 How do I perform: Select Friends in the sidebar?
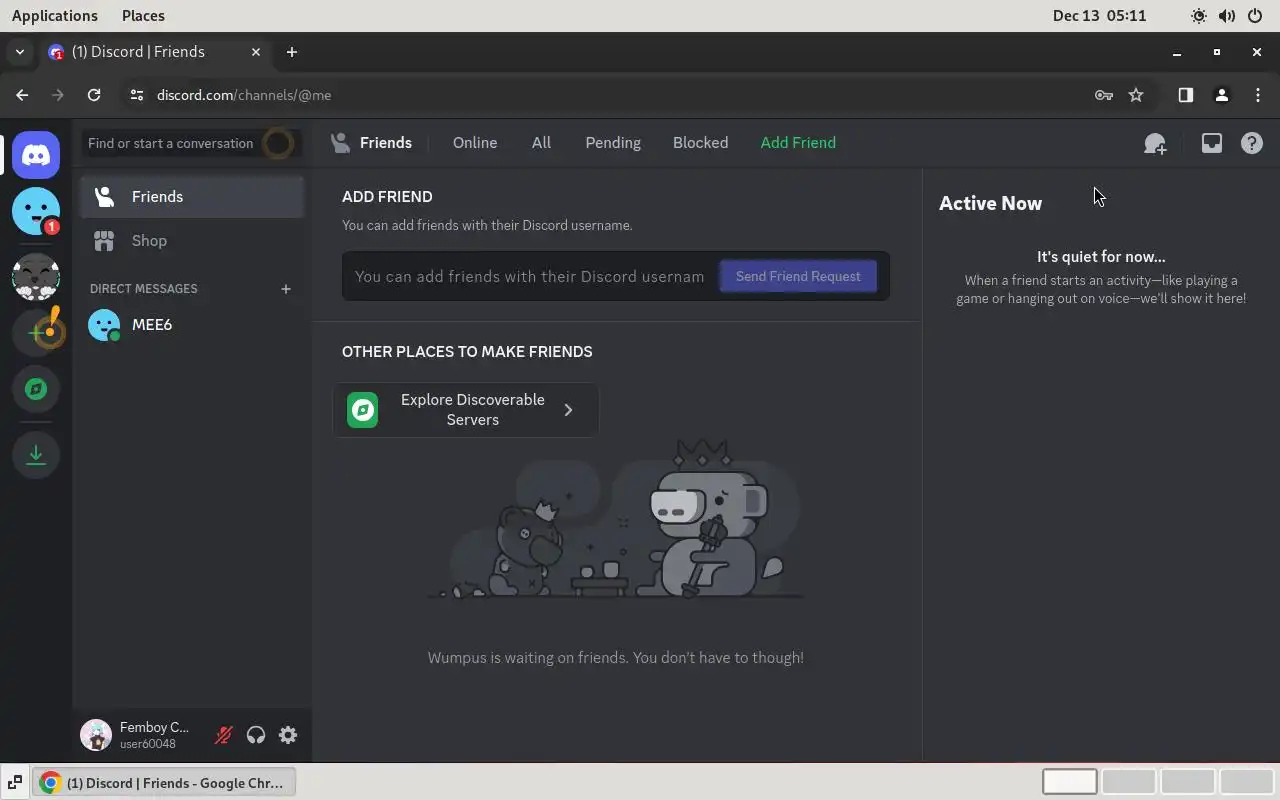point(192,197)
